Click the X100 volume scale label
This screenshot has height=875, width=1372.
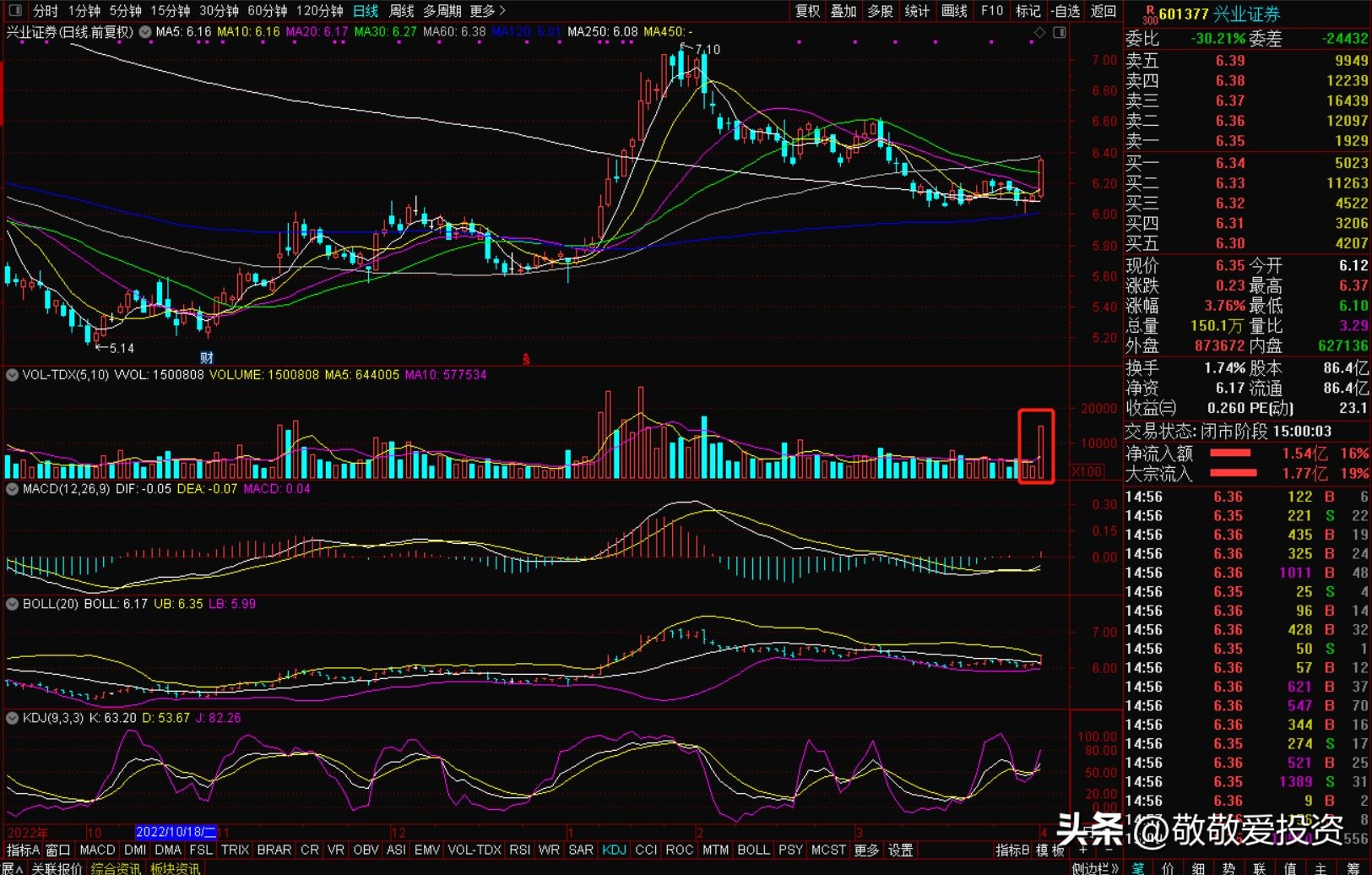click(1087, 471)
